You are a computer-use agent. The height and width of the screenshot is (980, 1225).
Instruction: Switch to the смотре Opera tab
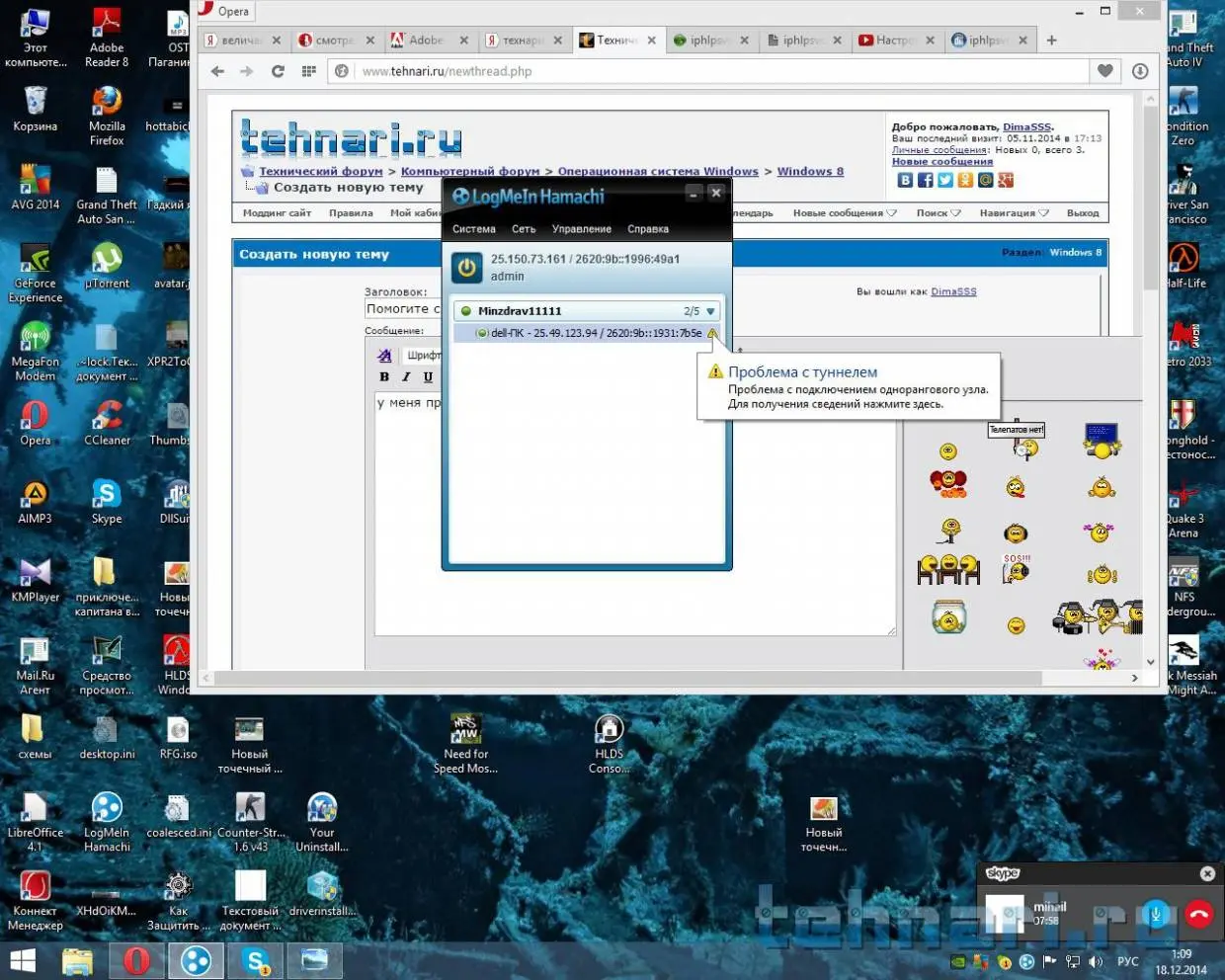[336, 41]
